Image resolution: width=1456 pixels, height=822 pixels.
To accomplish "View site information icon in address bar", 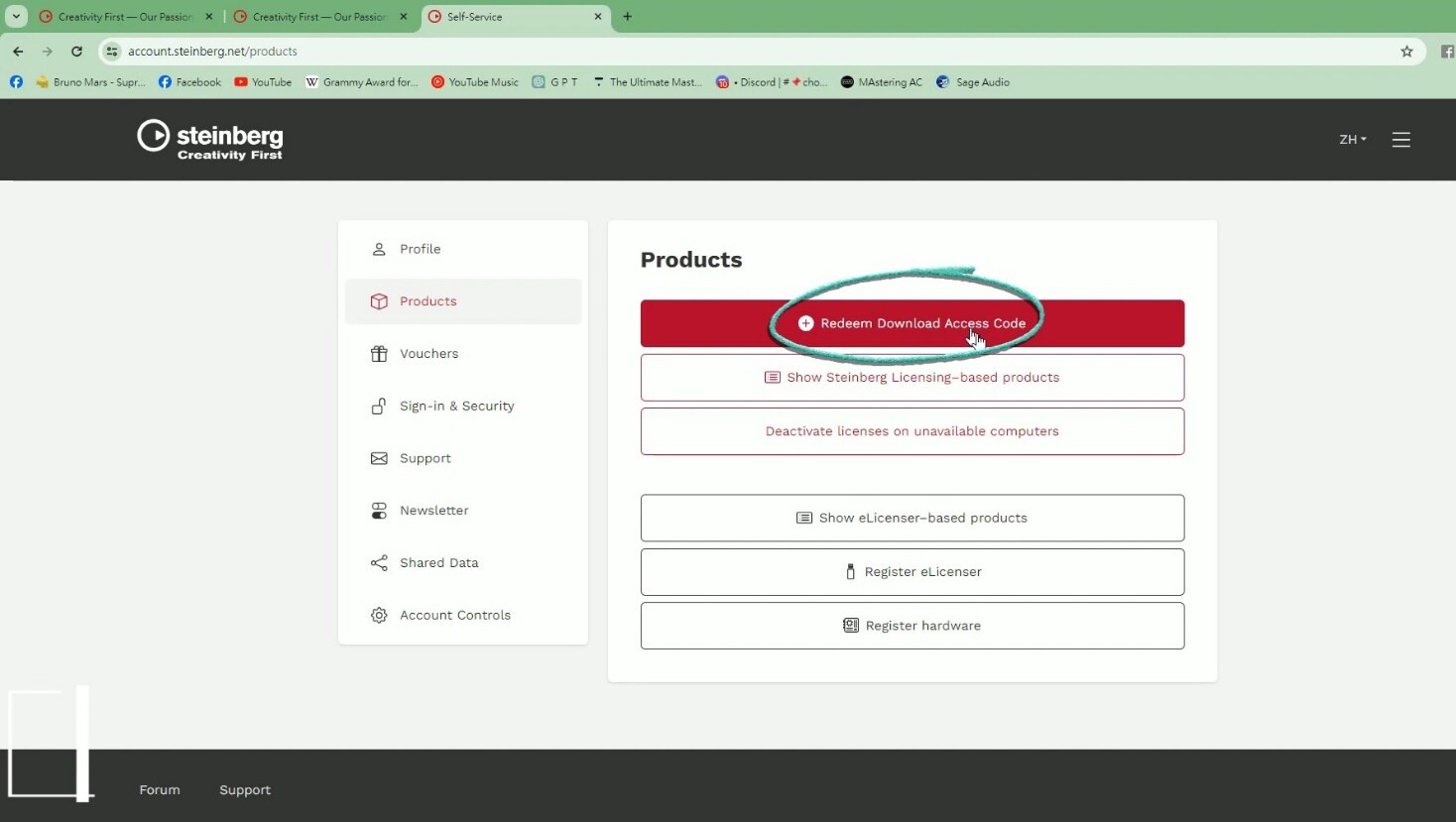I will (x=112, y=52).
